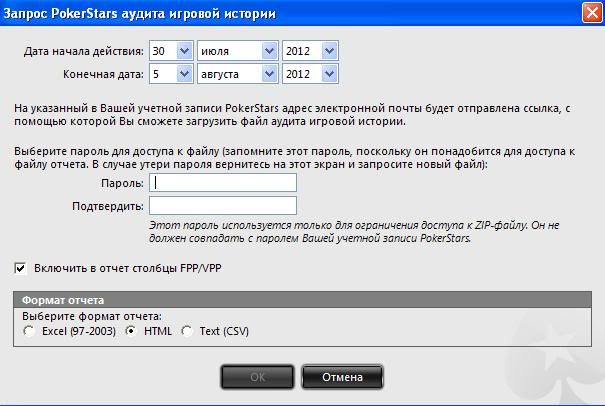Click the Отмена cancel button
Viewport: 605px width, 406px height.
point(342,377)
